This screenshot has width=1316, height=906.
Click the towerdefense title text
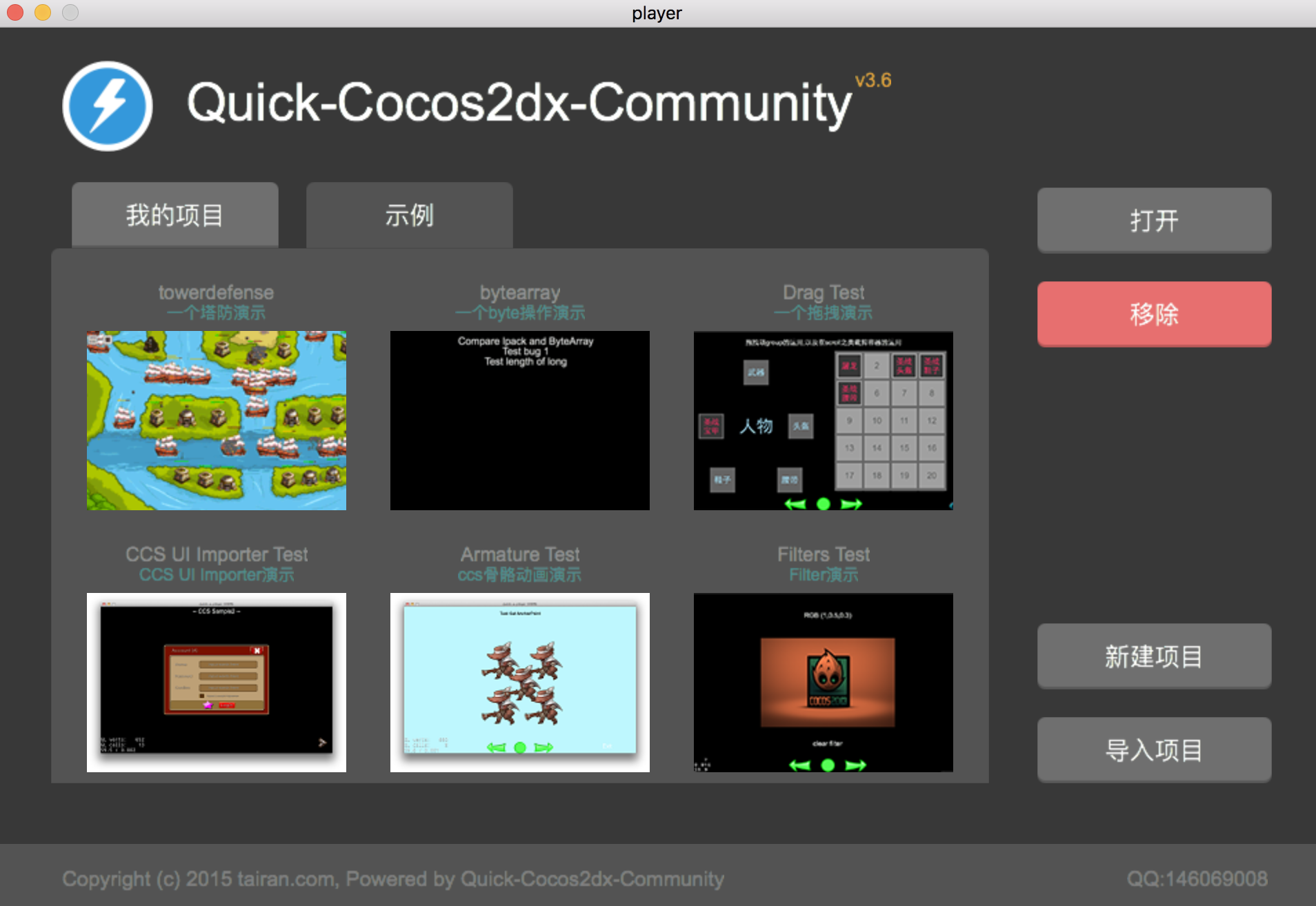[x=216, y=292]
